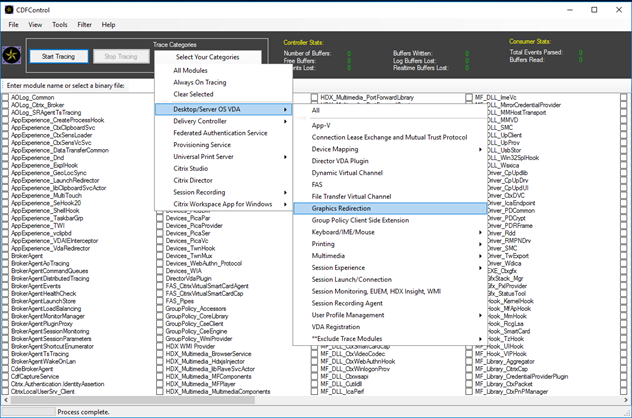Open the Filter menu in menu bar
This screenshot has height=418, width=632.
[x=84, y=24]
